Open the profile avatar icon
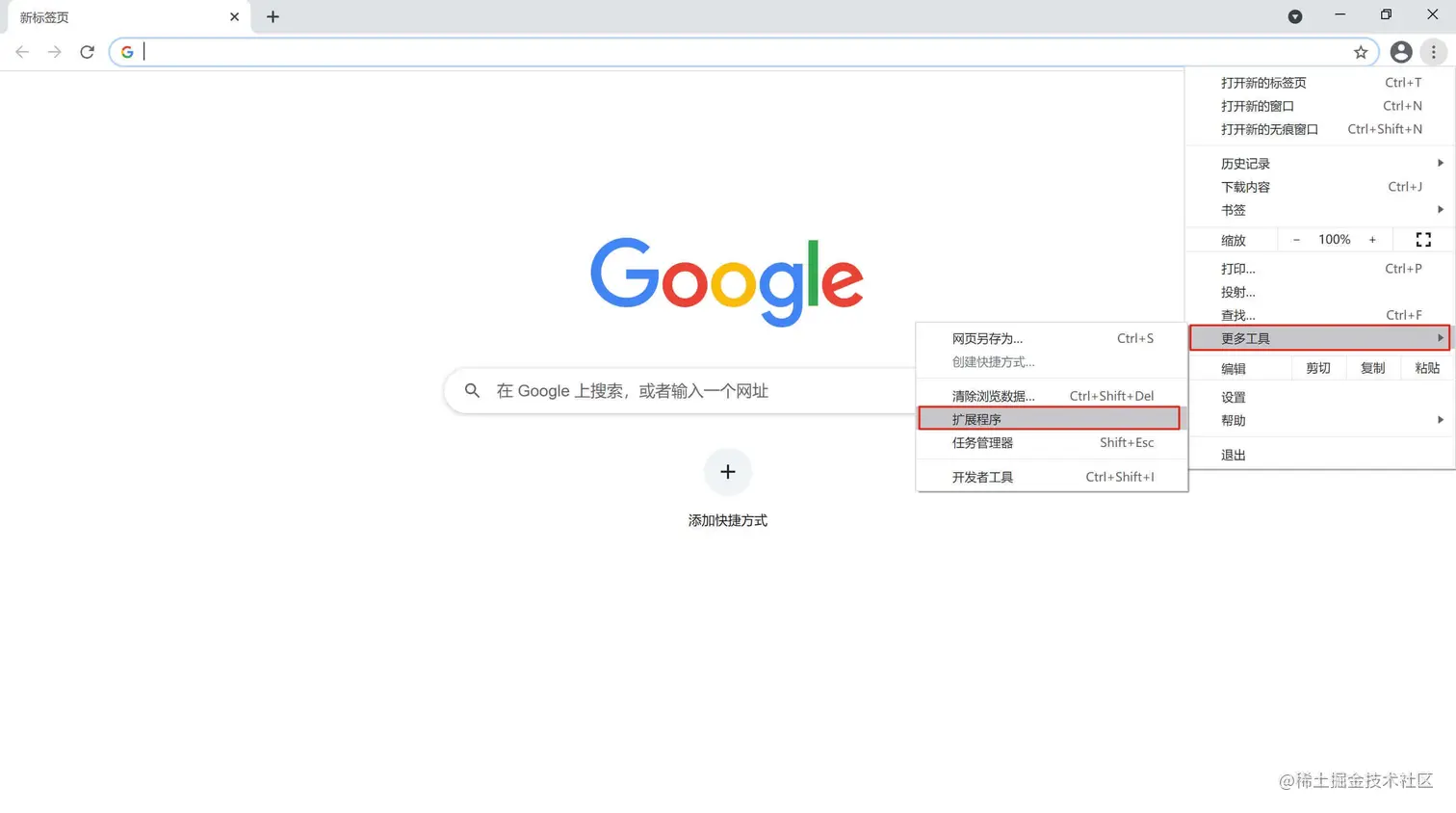This screenshot has height=813, width=1456. (1401, 52)
